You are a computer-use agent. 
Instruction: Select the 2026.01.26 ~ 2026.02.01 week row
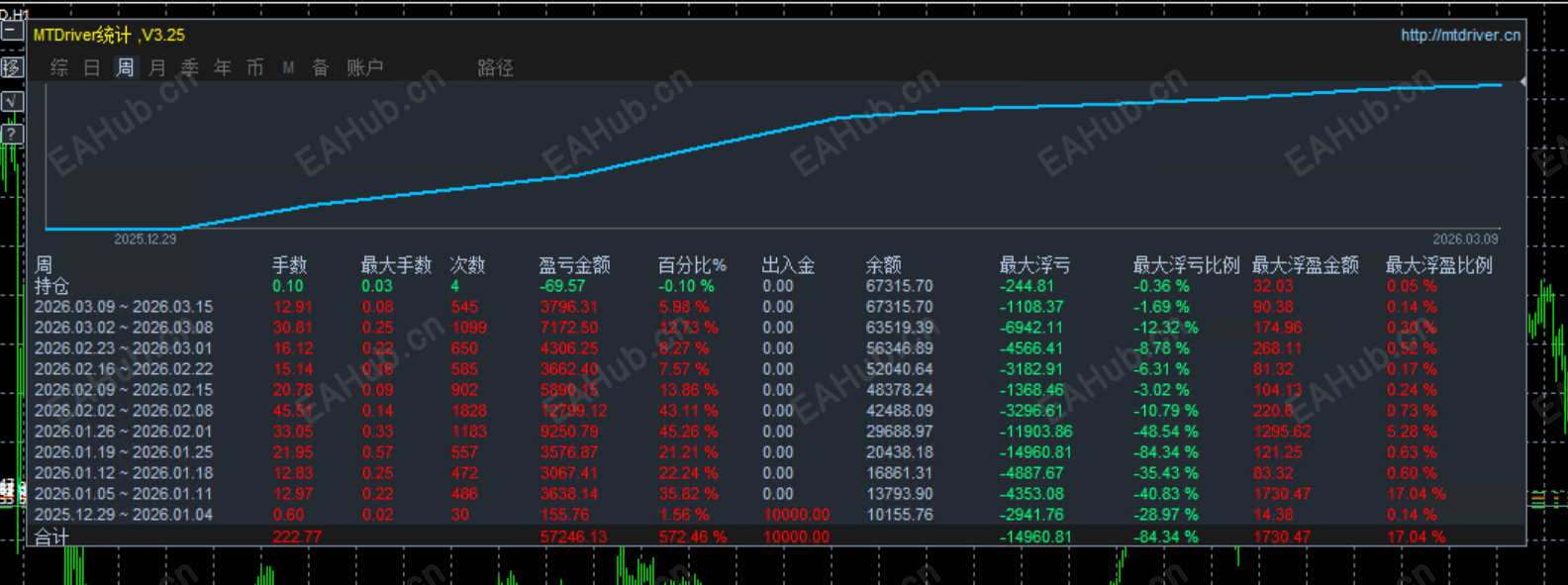(x=124, y=432)
